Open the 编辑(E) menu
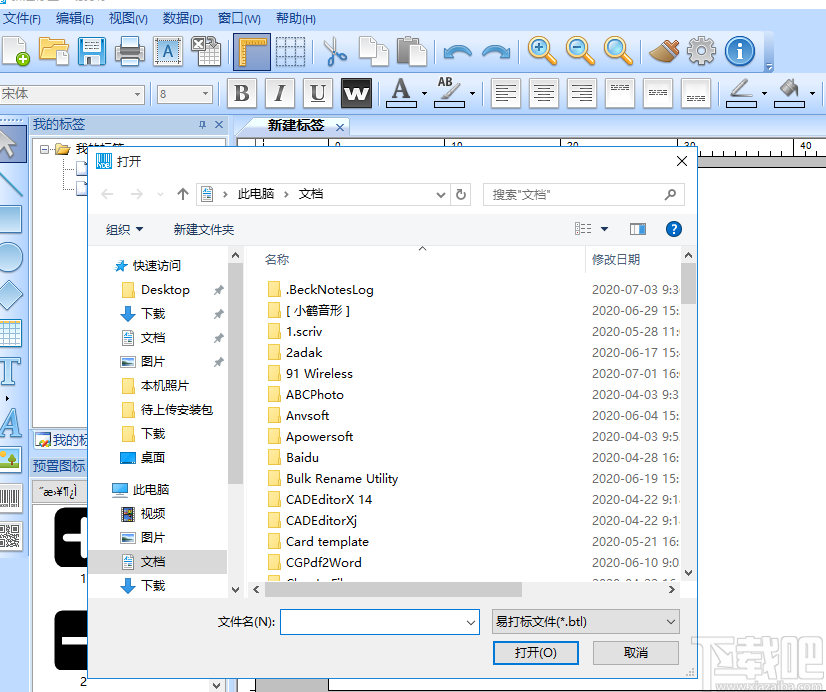The width and height of the screenshot is (826, 692). (75, 19)
